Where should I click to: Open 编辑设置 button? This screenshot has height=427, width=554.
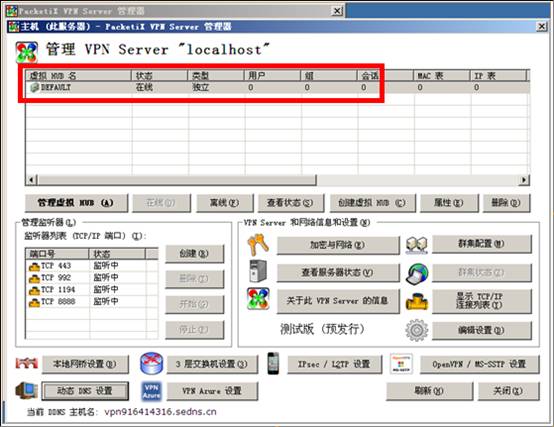coord(482,330)
